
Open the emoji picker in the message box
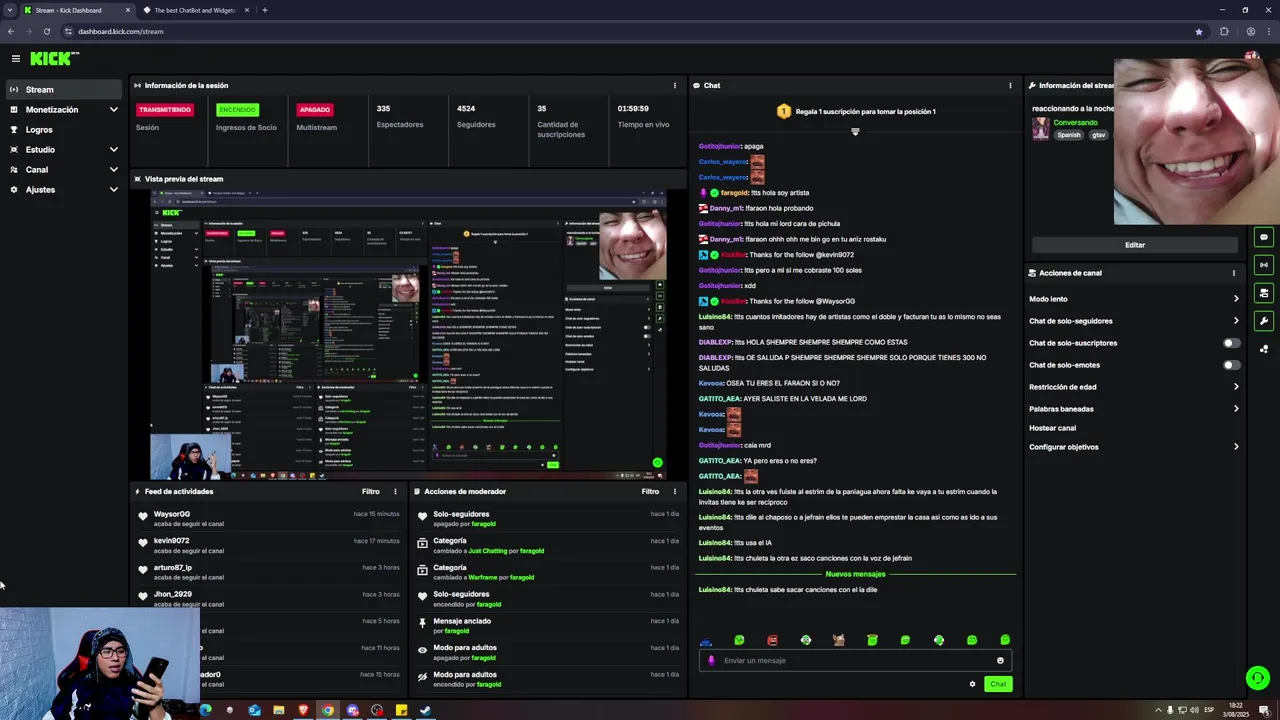(1000, 660)
